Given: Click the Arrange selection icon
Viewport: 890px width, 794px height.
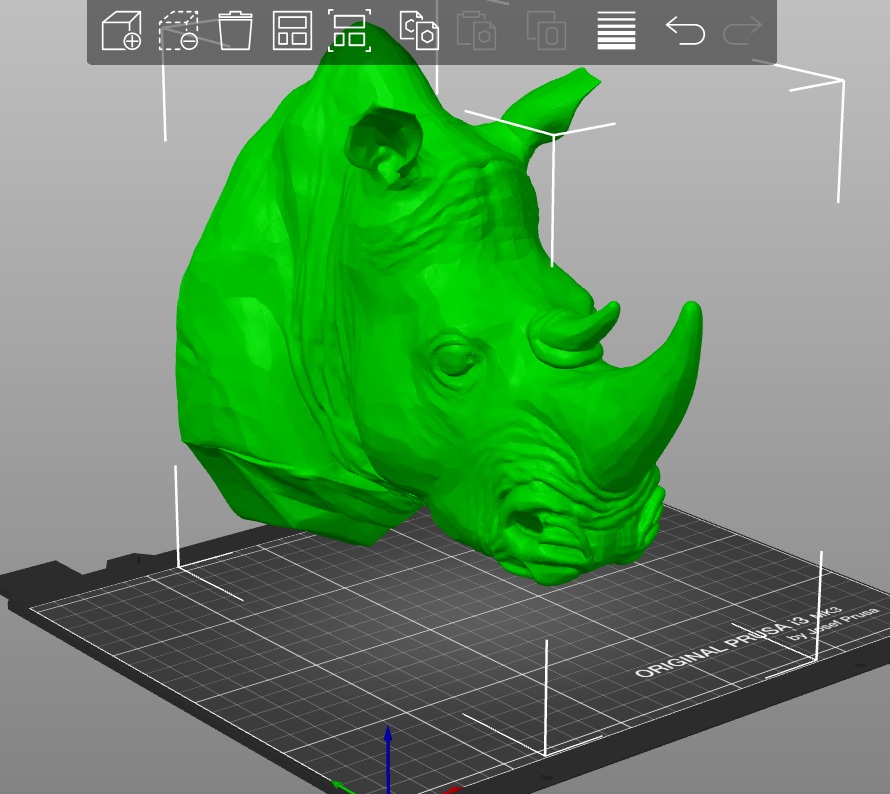Looking at the screenshot, I should [x=350, y=31].
